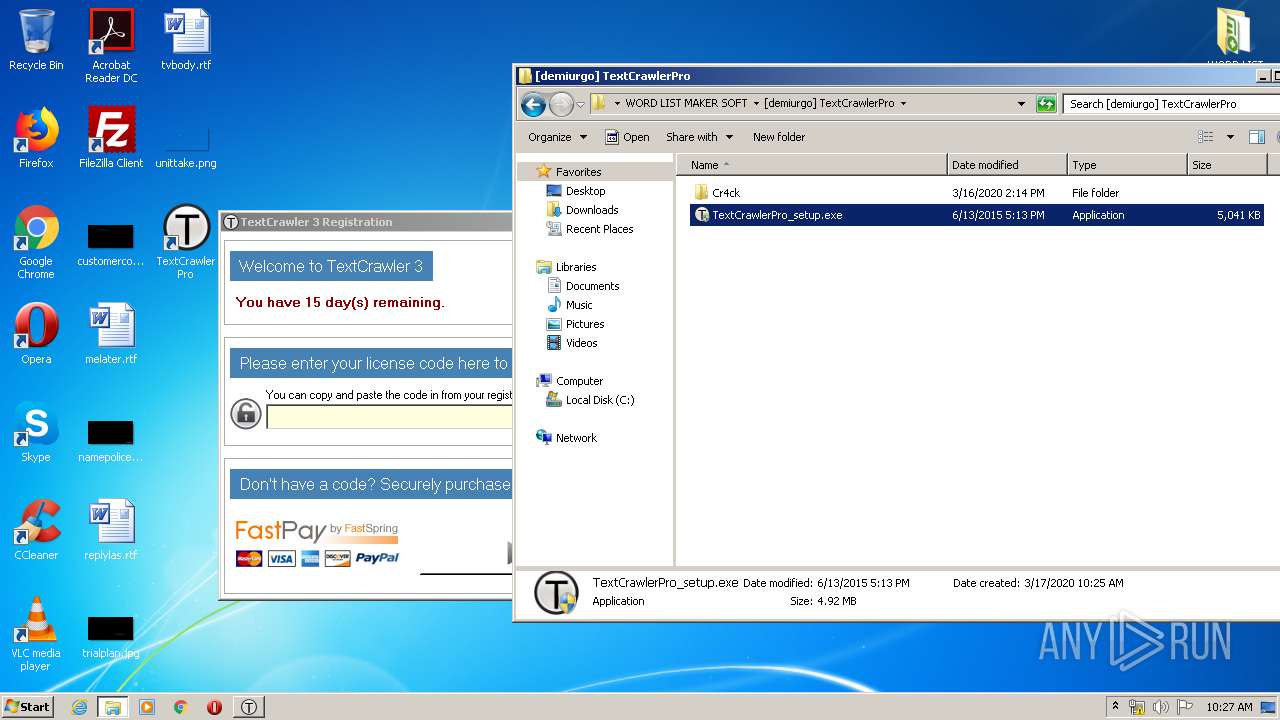Click the license code input field
Image resolution: width=1280 pixels, height=720 pixels.
pos(389,416)
